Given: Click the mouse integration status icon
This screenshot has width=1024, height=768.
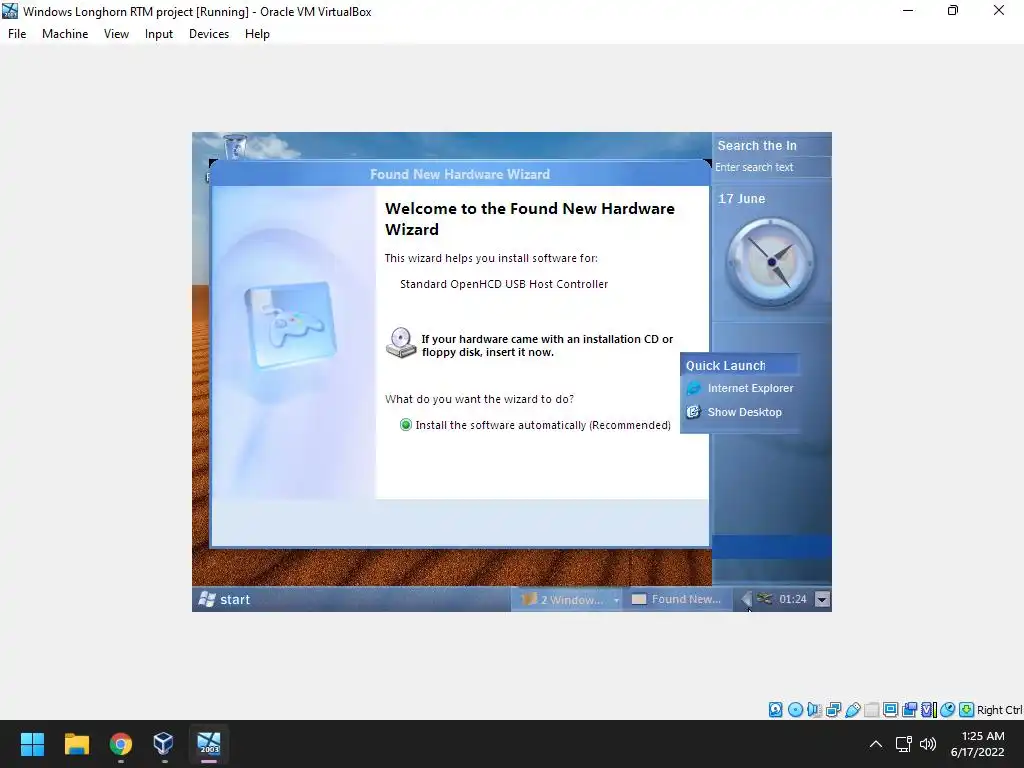Looking at the screenshot, I should coord(948,710).
